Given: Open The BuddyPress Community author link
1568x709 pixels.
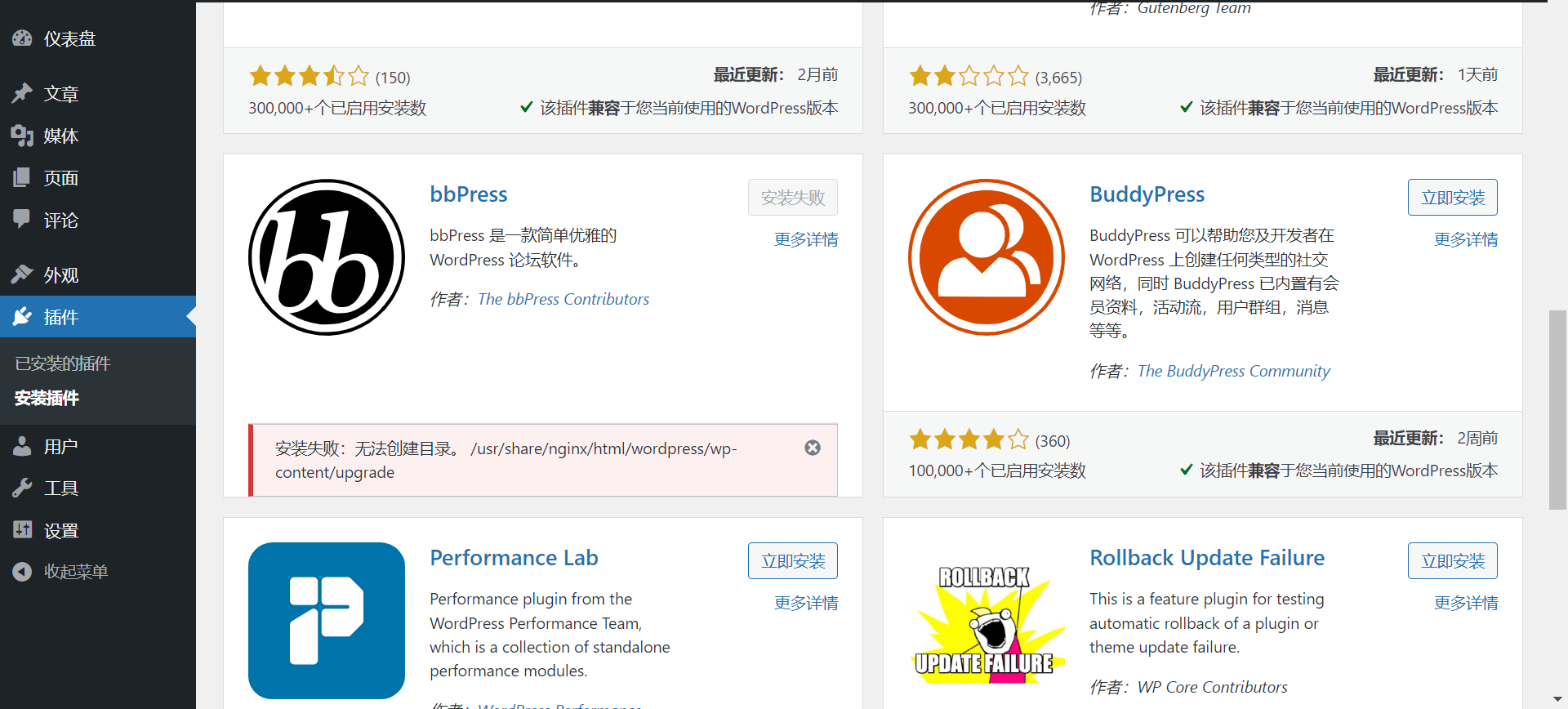Looking at the screenshot, I should click(1234, 371).
